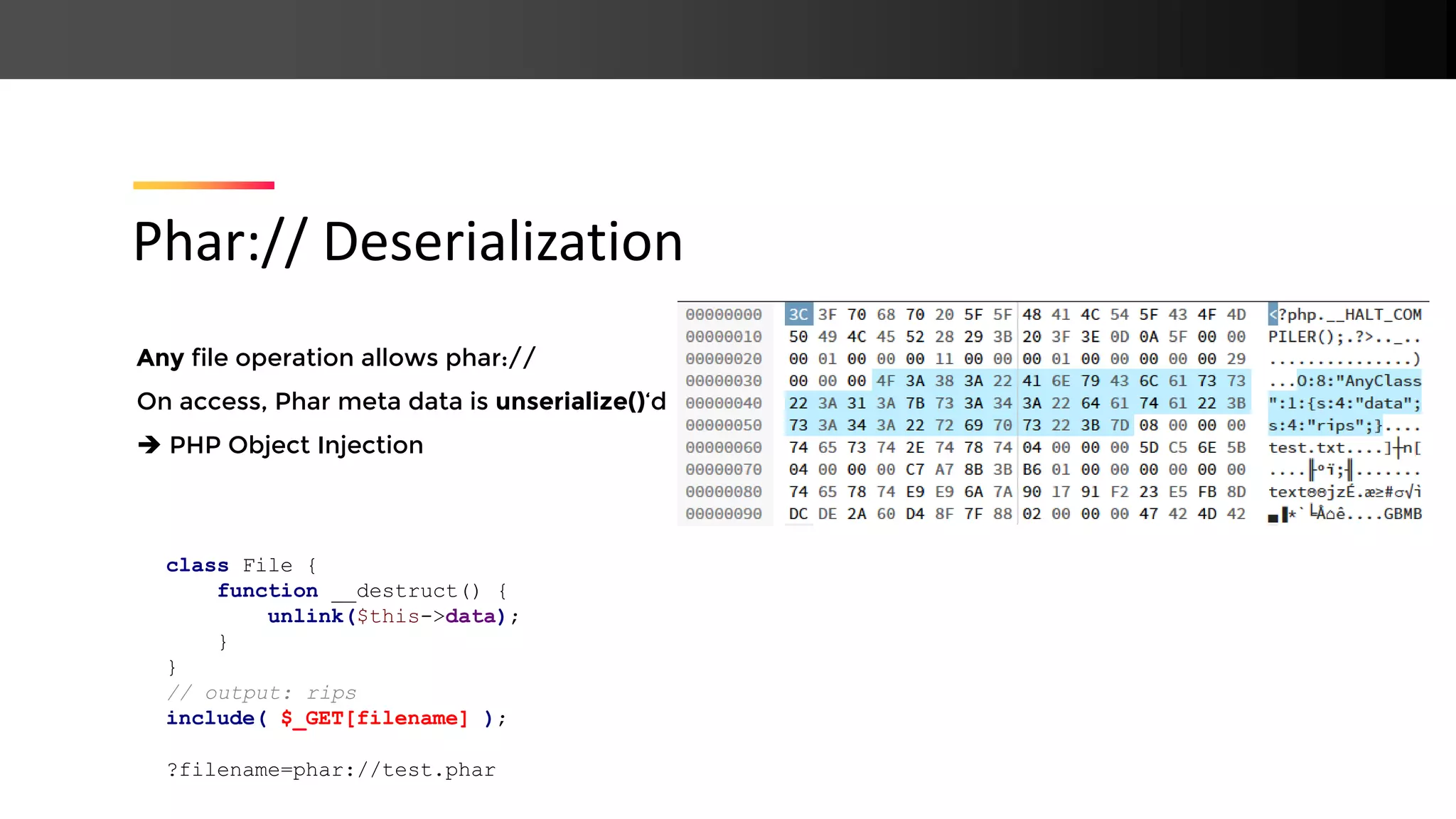Click the arrow before 'PHP Object Injection'

point(149,446)
